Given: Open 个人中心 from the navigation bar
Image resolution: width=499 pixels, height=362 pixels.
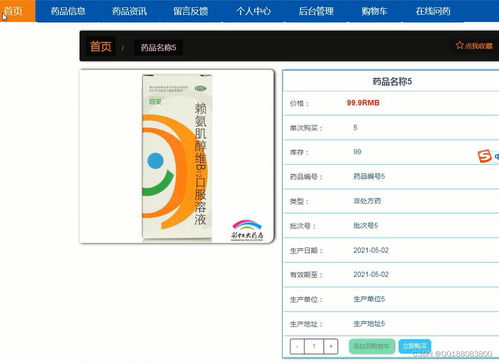Looking at the screenshot, I should [253, 11].
